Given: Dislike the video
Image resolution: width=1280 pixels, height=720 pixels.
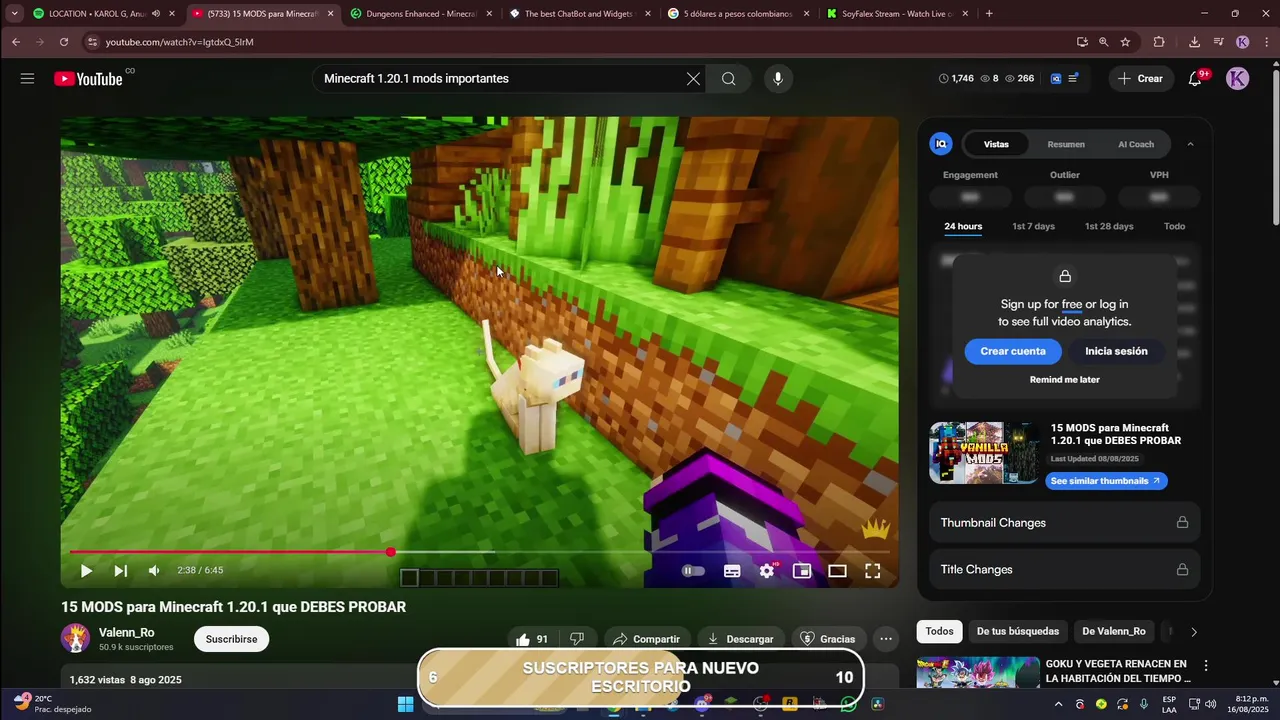Looking at the screenshot, I should point(577,639).
